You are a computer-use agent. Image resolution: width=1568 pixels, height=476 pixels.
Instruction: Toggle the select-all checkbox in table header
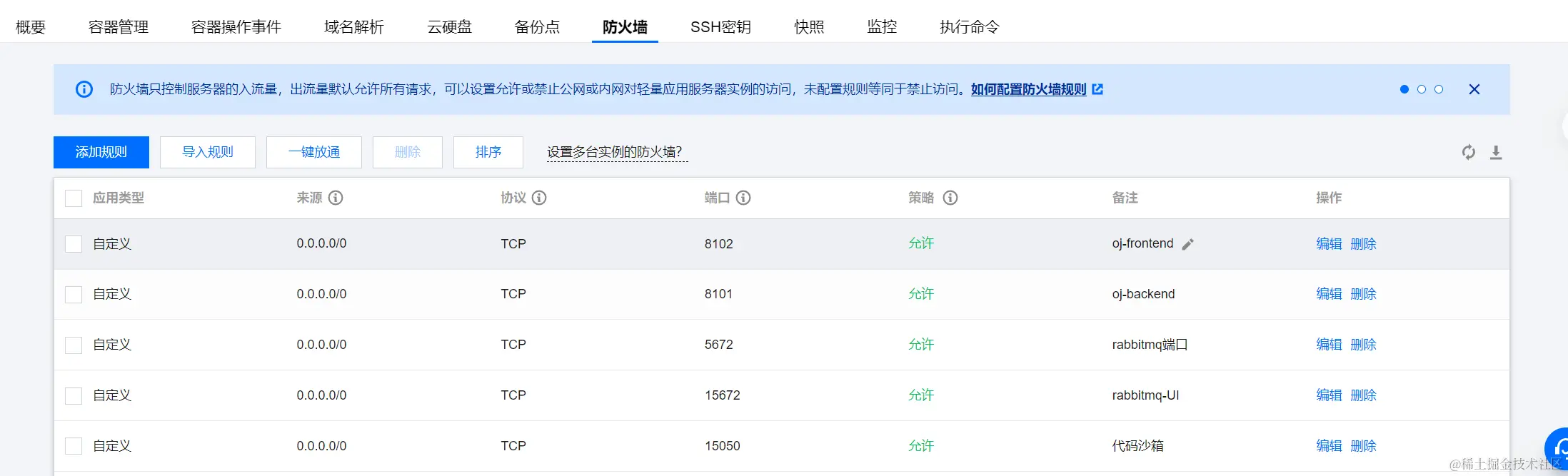(x=74, y=198)
